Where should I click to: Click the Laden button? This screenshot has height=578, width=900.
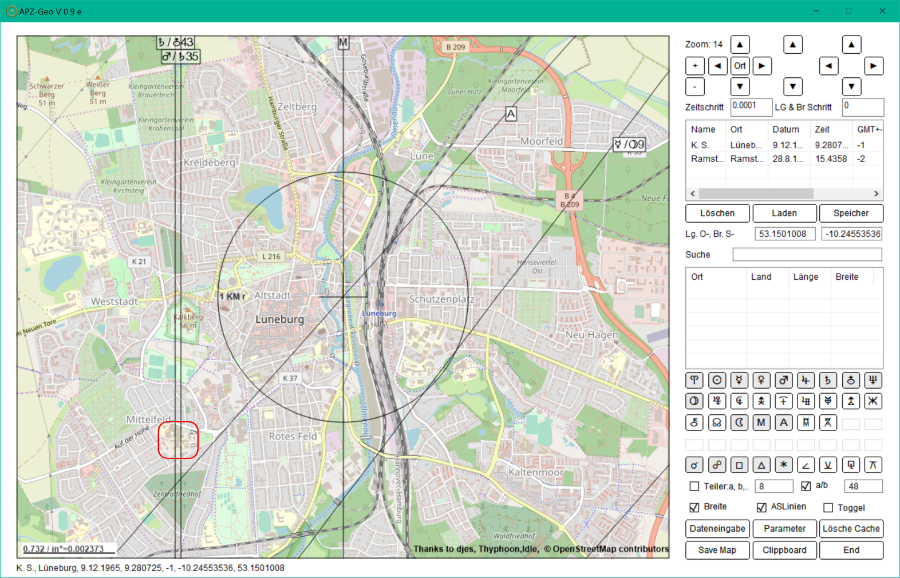[784, 213]
